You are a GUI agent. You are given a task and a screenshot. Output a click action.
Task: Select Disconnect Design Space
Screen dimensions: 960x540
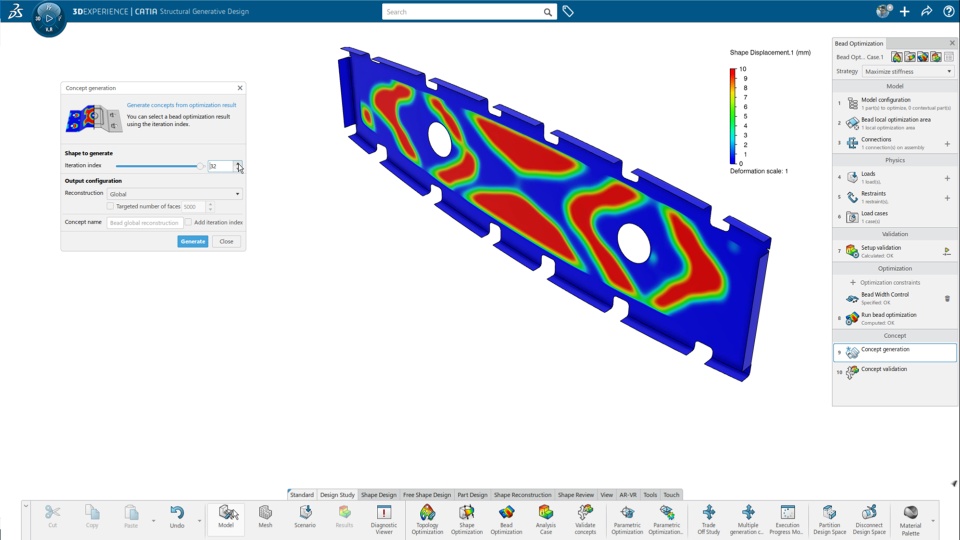pos(869,519)
